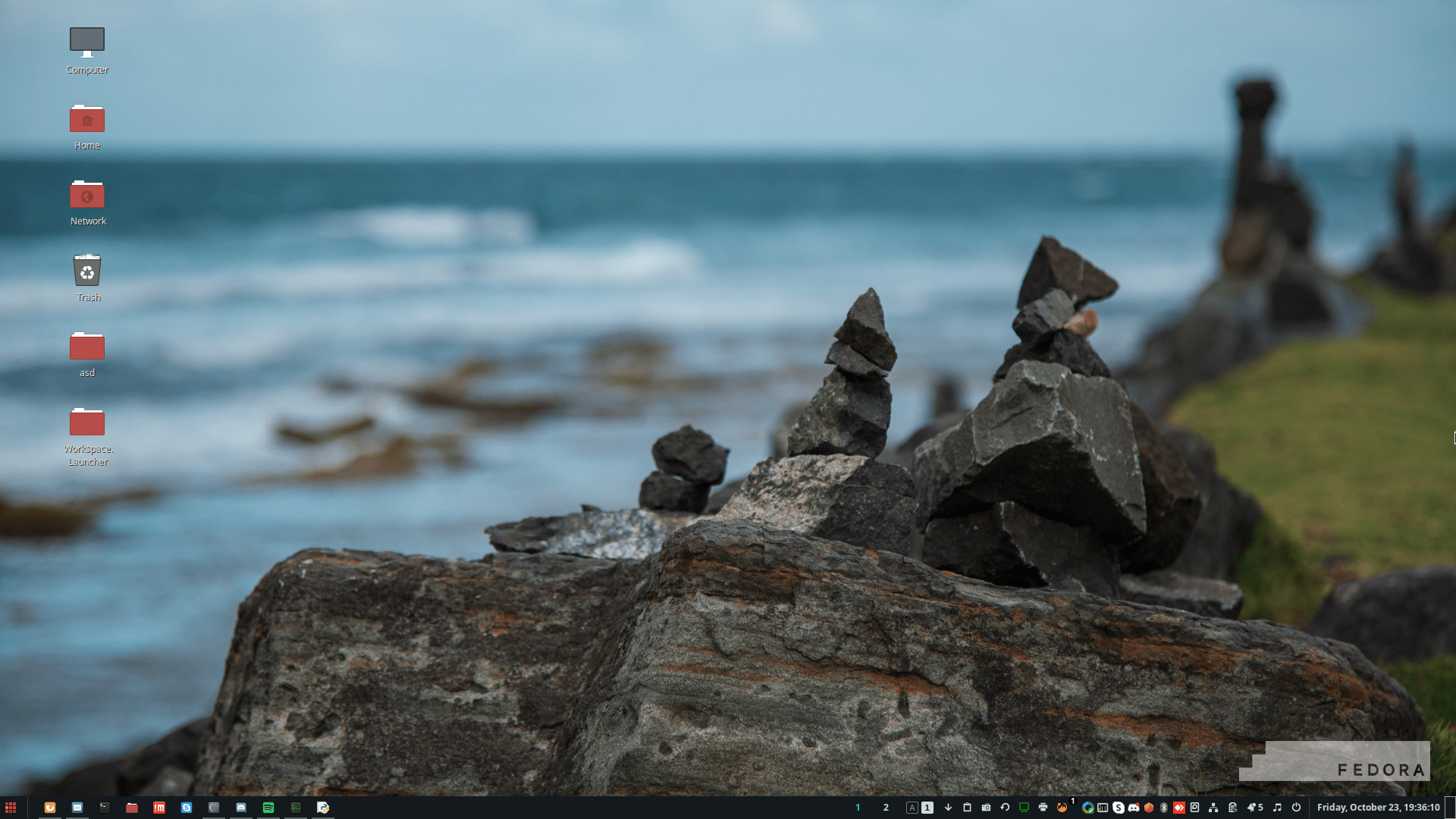Image resolution: width=1456 pixels, height=819 pixels.
Task: Open the terminal from the taskbar
Action: click(x=104, y=808)
